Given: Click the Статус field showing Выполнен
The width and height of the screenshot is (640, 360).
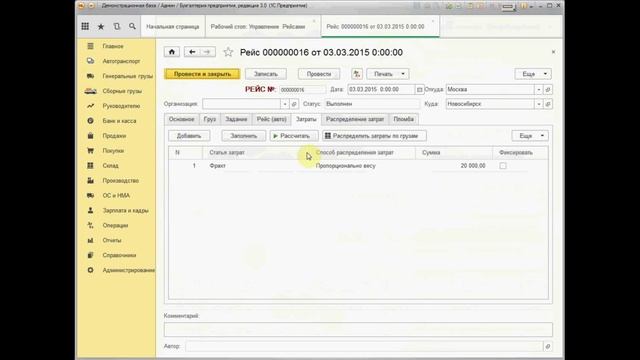Looking at the screenshot, I should 372,104.
